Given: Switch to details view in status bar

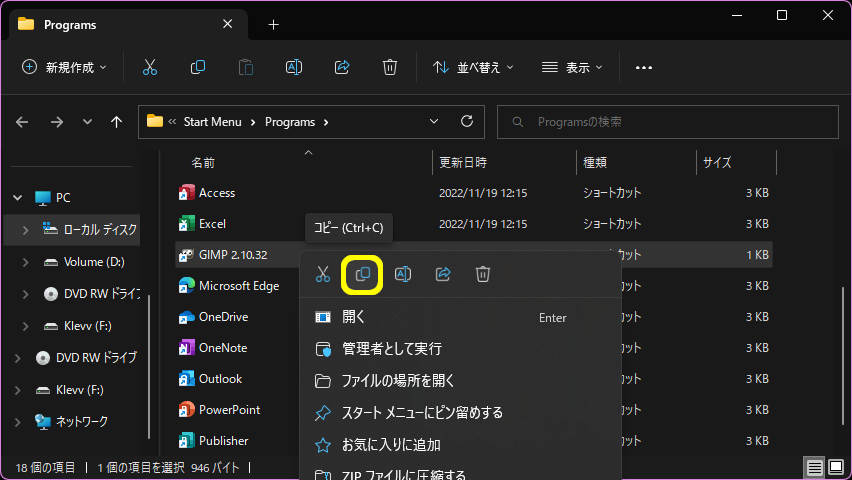Looking at the screenshot, I should click(815, 467).
